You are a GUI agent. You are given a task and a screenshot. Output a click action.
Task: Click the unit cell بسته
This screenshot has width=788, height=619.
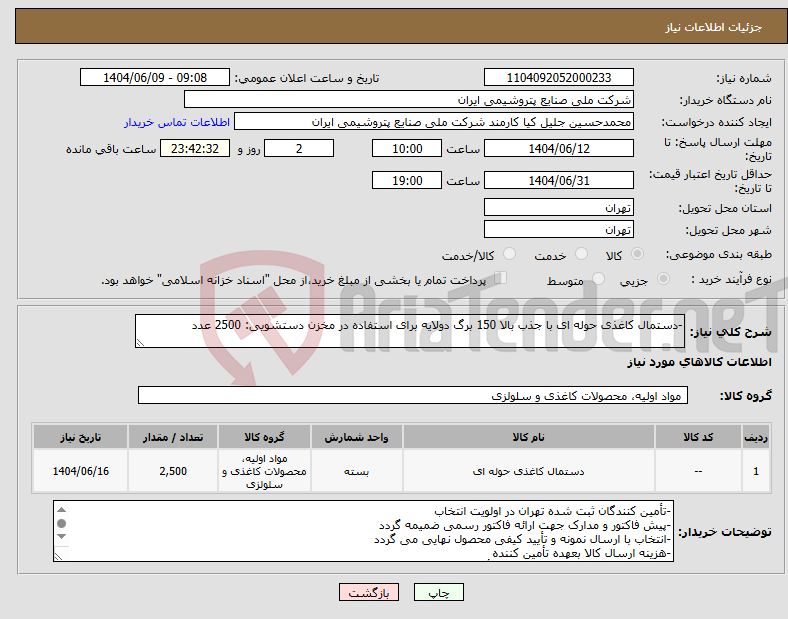[356, 471]
